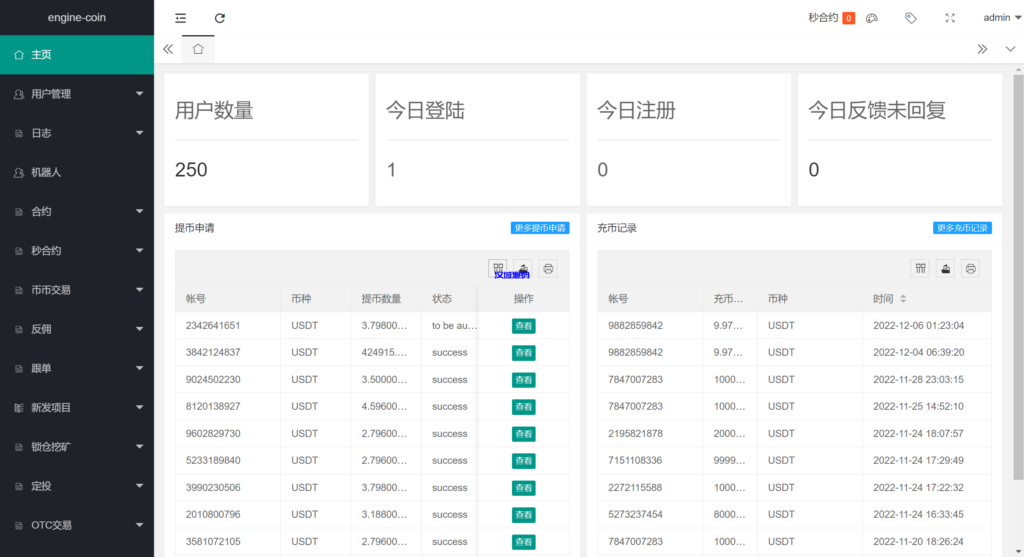Click the engine-coin logo text

(77, 18)
